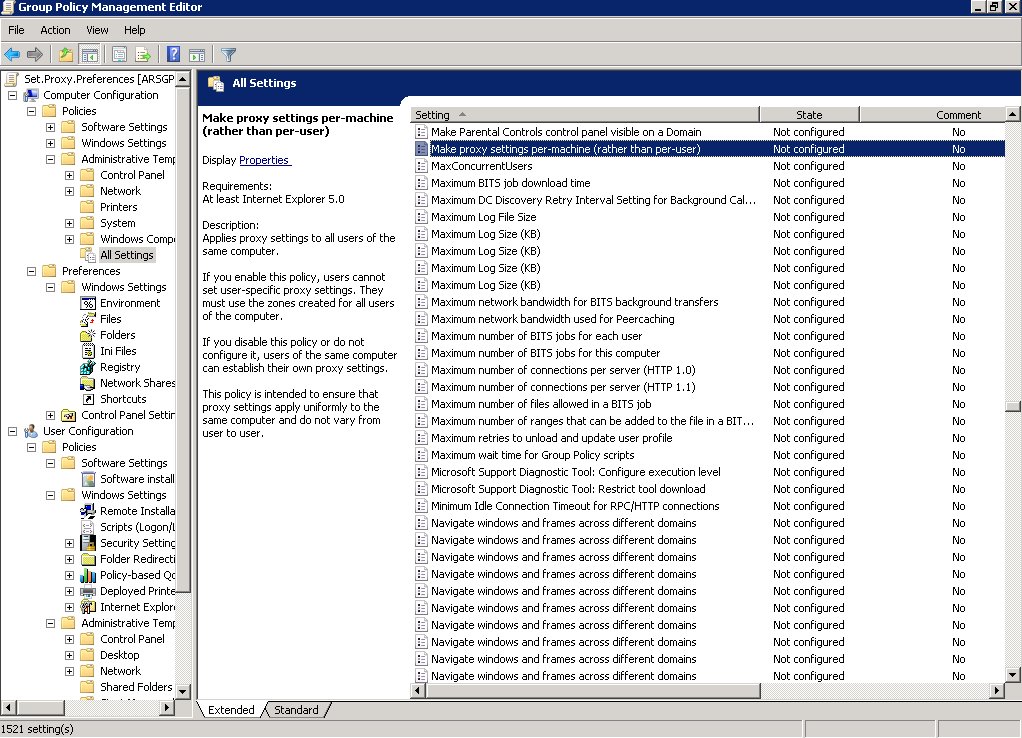Click the Back arrow toolbar icon
Viewport: 1022px width, 738px height.
(x=12, y=55)
